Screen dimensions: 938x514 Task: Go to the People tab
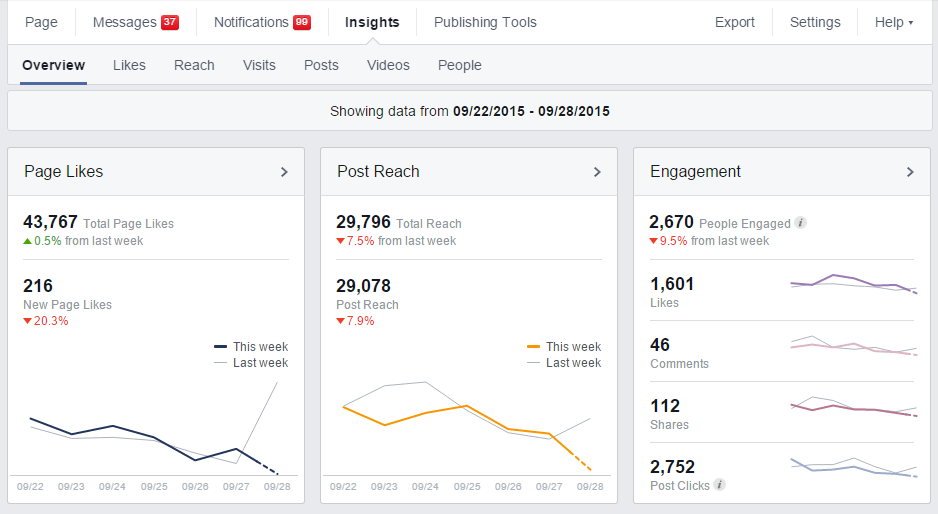coord(459,65)
